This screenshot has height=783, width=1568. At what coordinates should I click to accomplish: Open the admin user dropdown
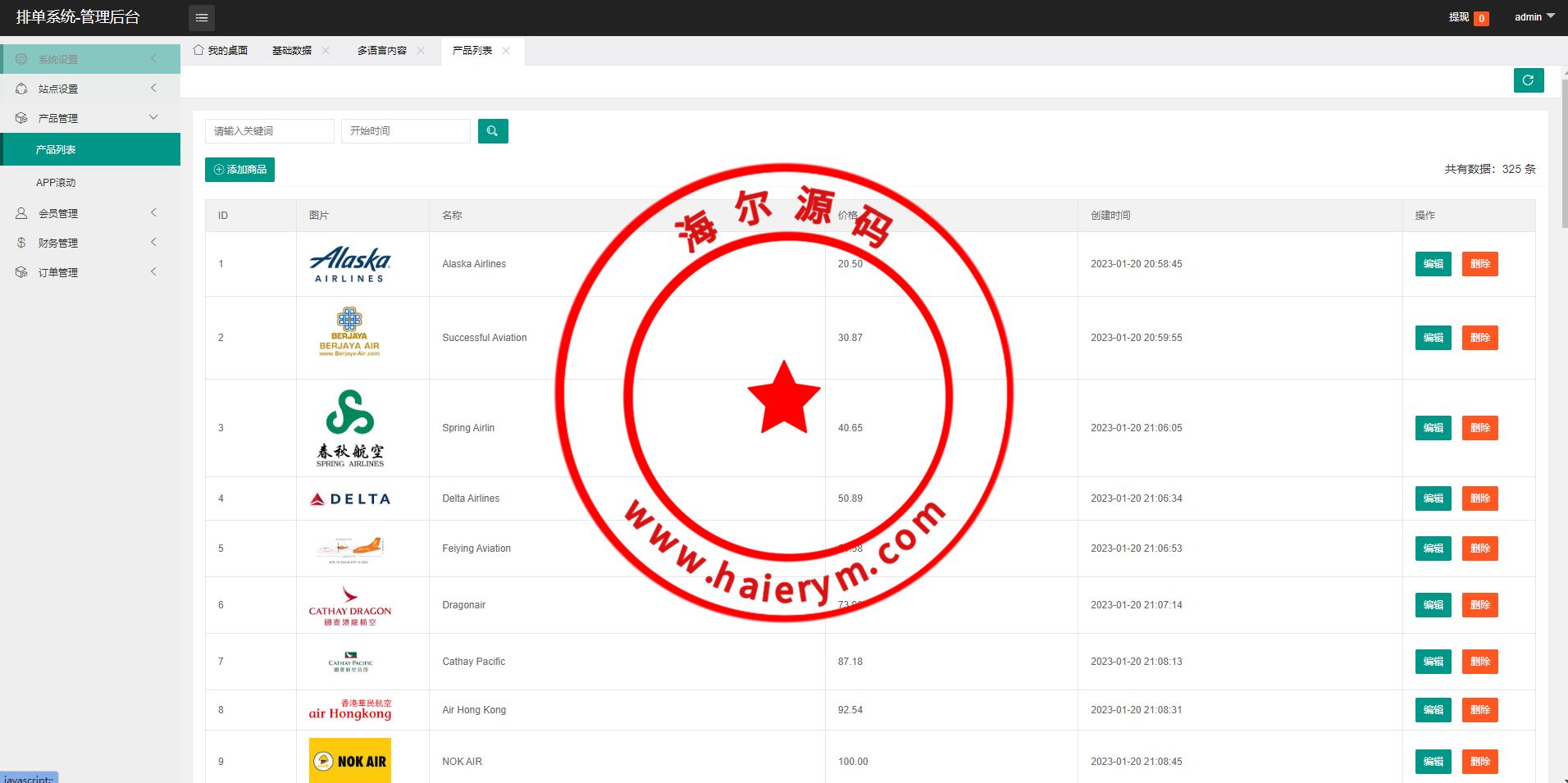coord(1534,17)
